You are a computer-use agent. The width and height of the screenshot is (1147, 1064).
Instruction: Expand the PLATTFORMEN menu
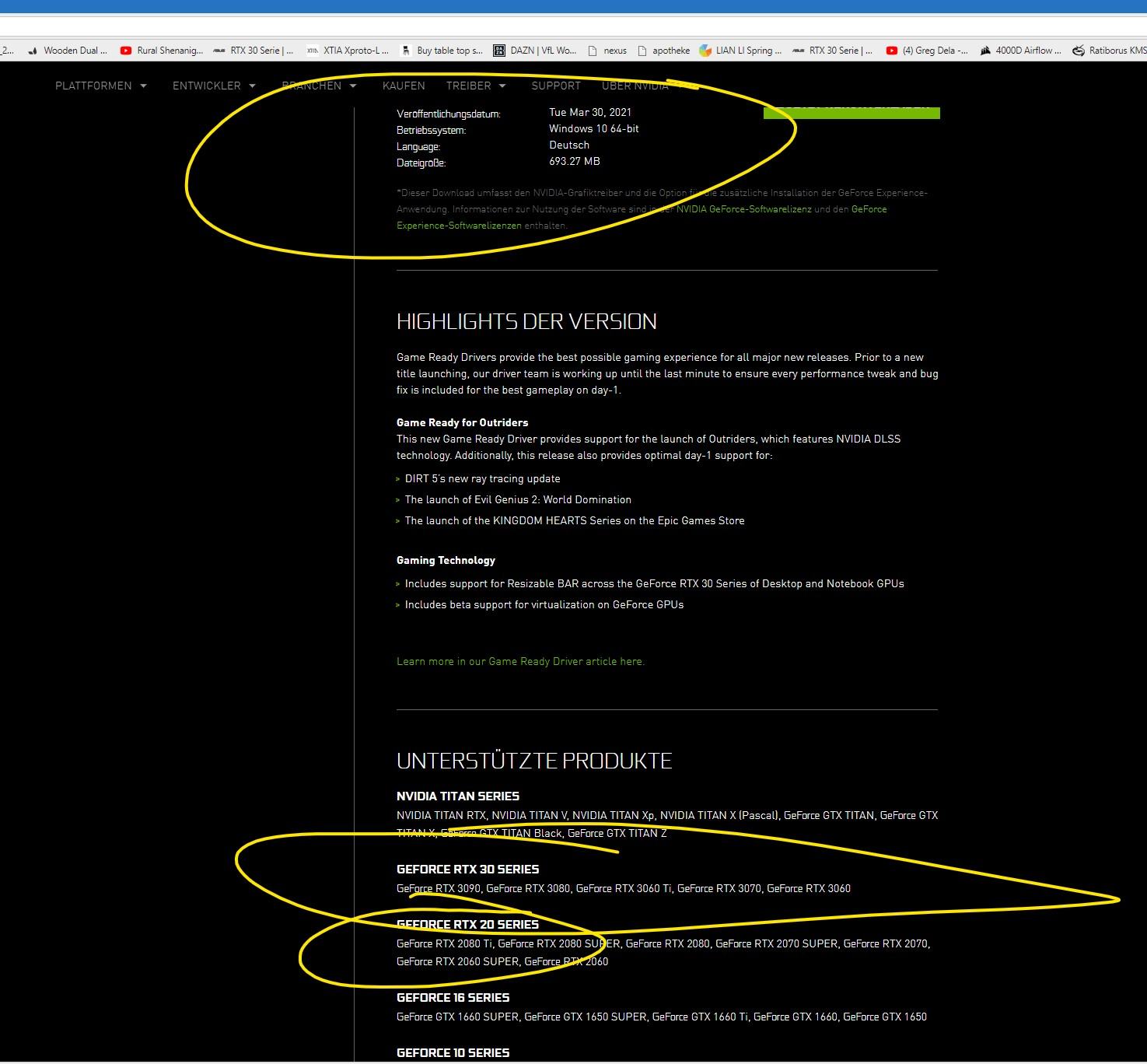click(101, 86)
